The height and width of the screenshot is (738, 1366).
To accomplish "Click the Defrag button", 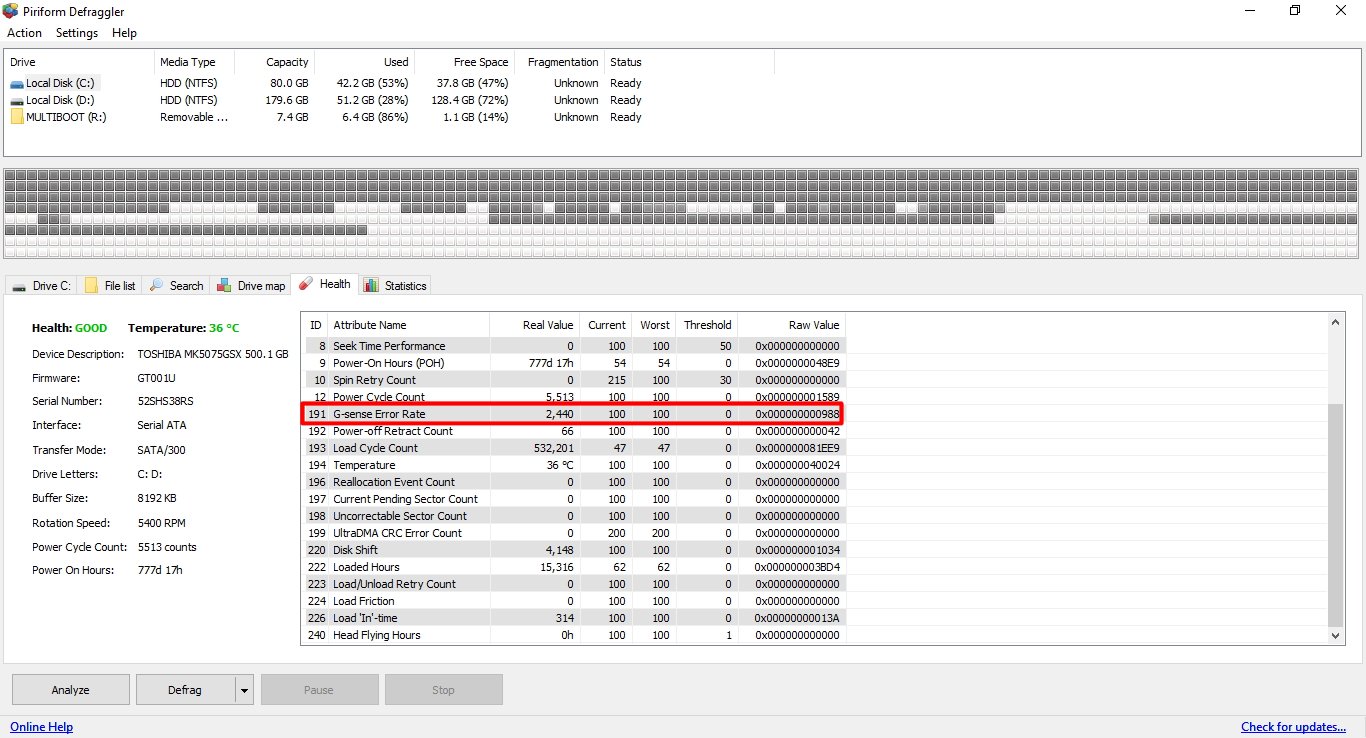I will pos(185,690).
